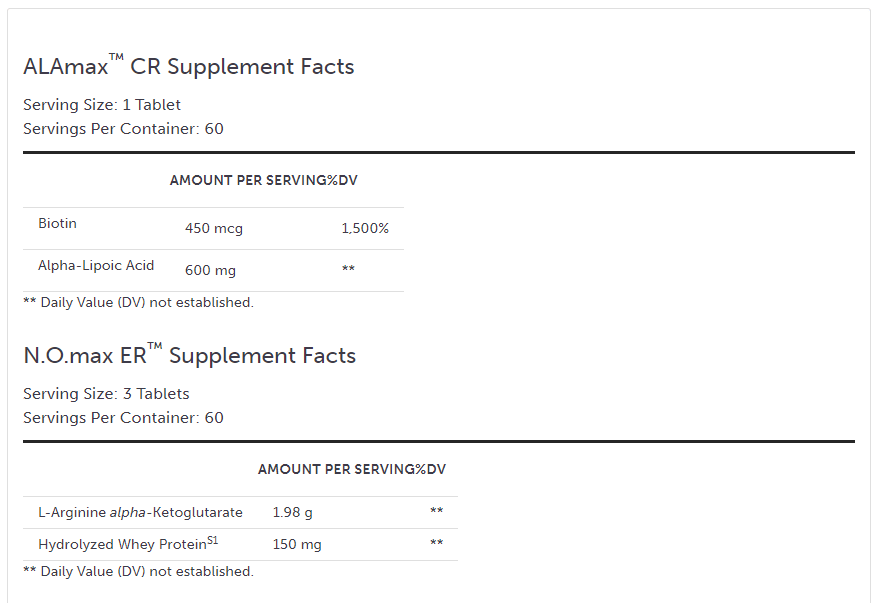
Task: Select the 150 mg amount value
Action: pos(297,545)
